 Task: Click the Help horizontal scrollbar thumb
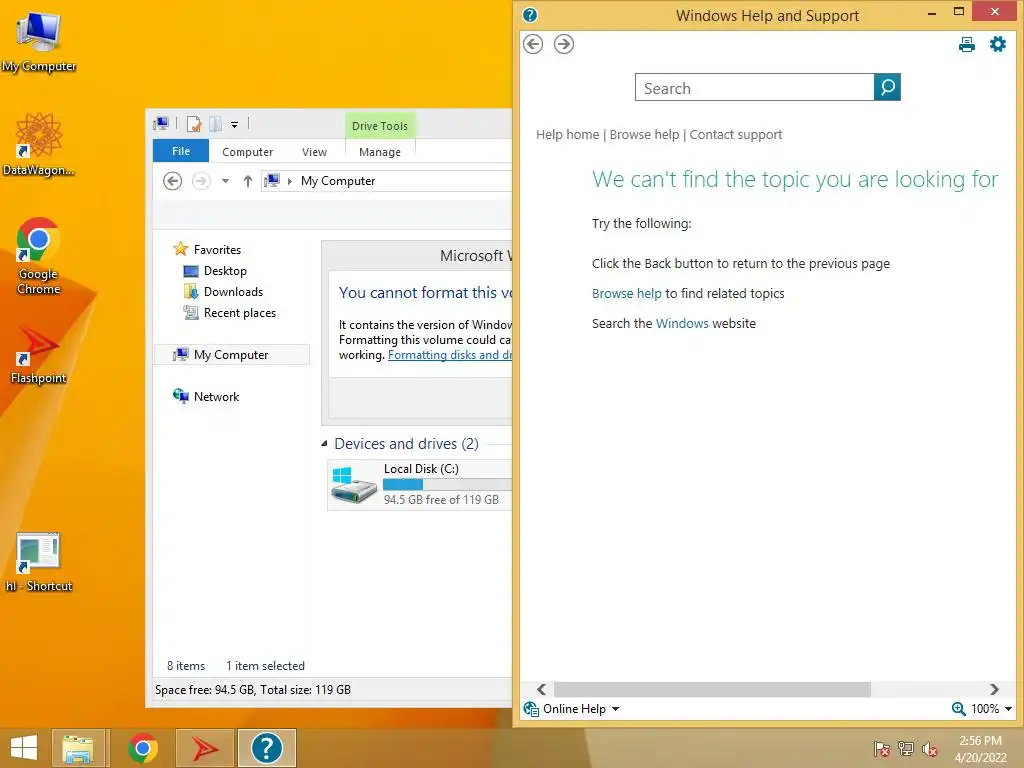712,689
